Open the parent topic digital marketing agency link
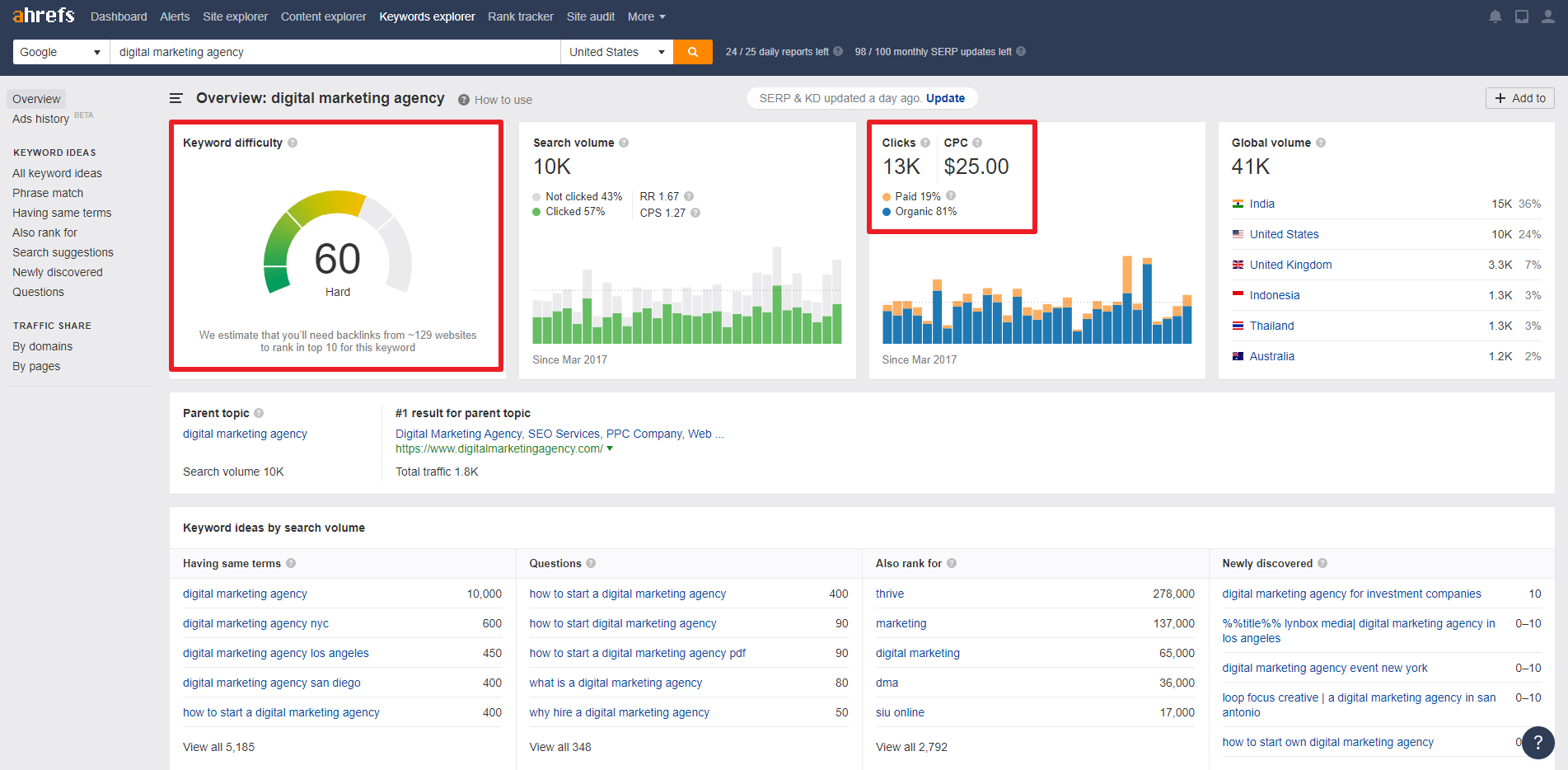 click(245, 434)
